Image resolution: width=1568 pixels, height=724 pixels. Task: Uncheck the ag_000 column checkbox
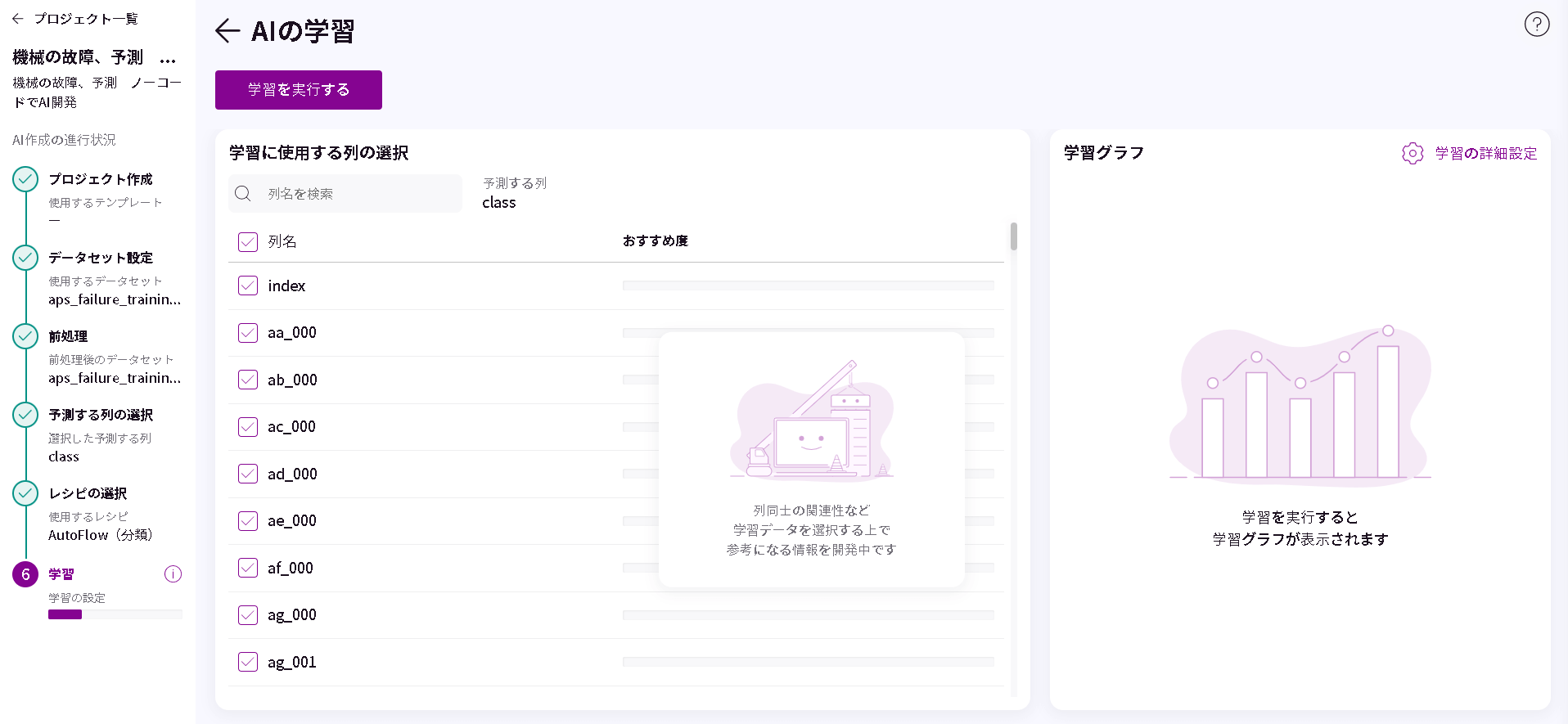[x=248, y=615]
